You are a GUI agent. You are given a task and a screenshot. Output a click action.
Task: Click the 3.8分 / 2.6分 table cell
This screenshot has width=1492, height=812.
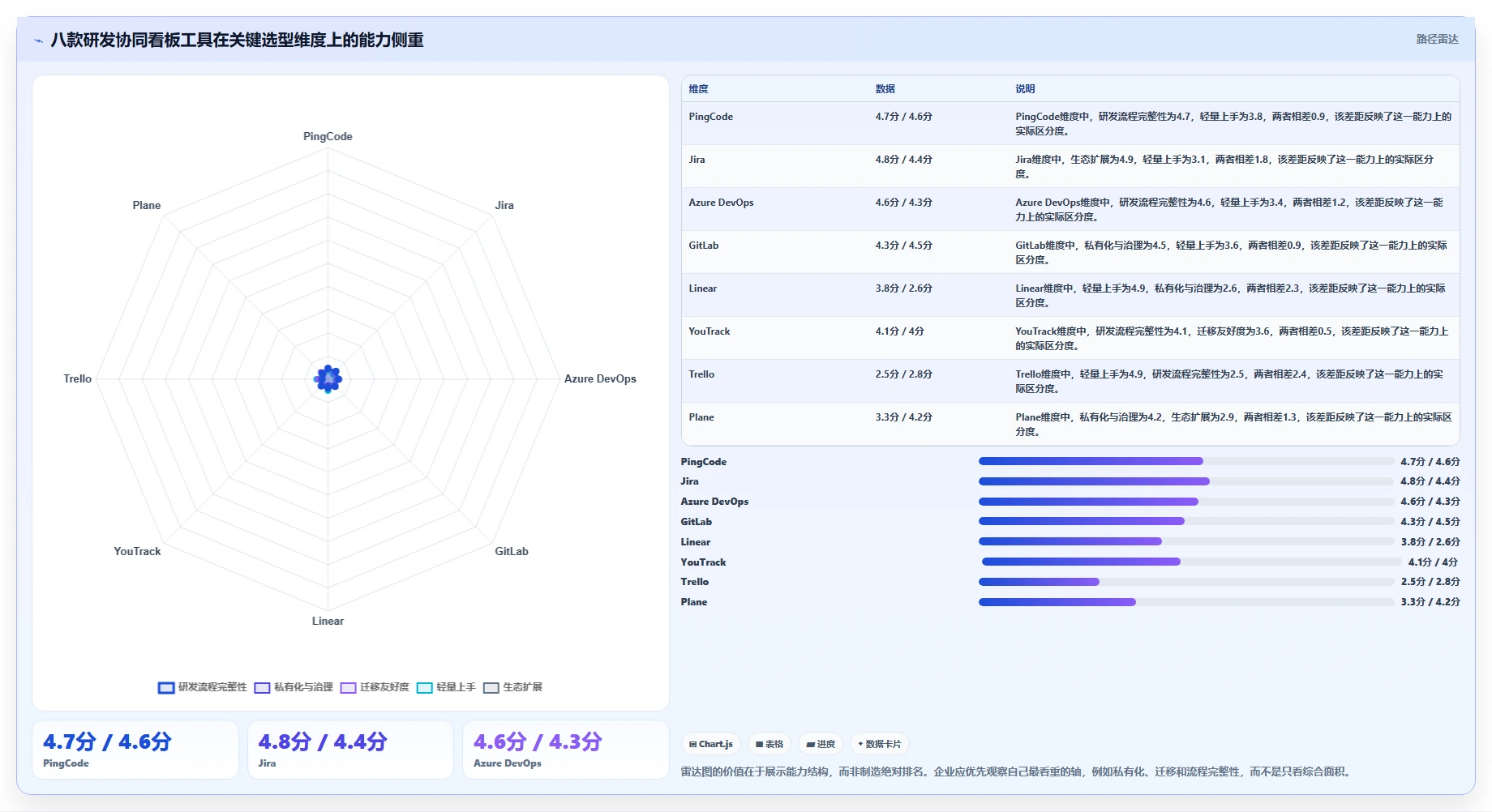click(903, 288)
